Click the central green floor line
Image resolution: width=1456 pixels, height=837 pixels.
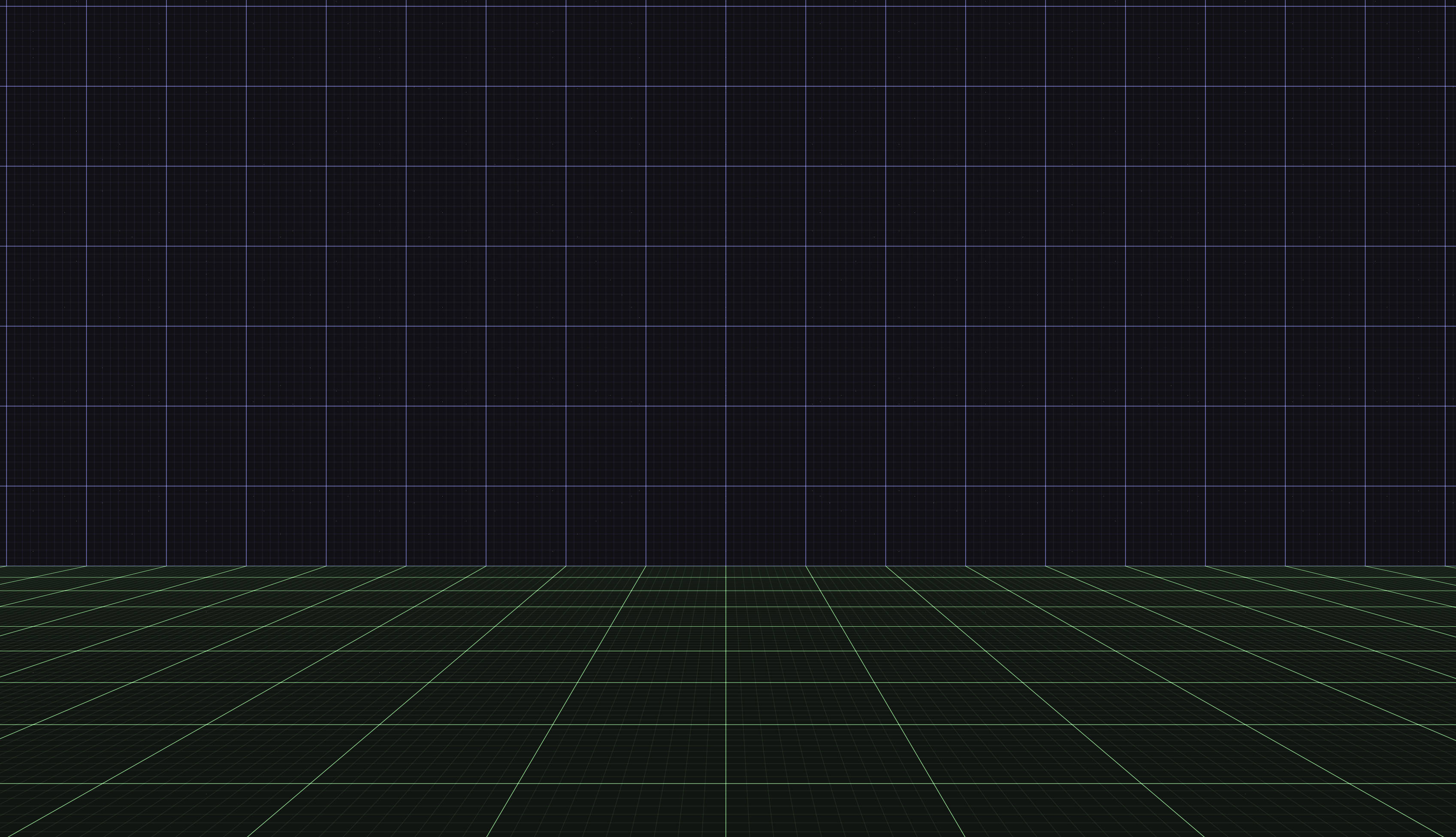click(x=725, y=701)
